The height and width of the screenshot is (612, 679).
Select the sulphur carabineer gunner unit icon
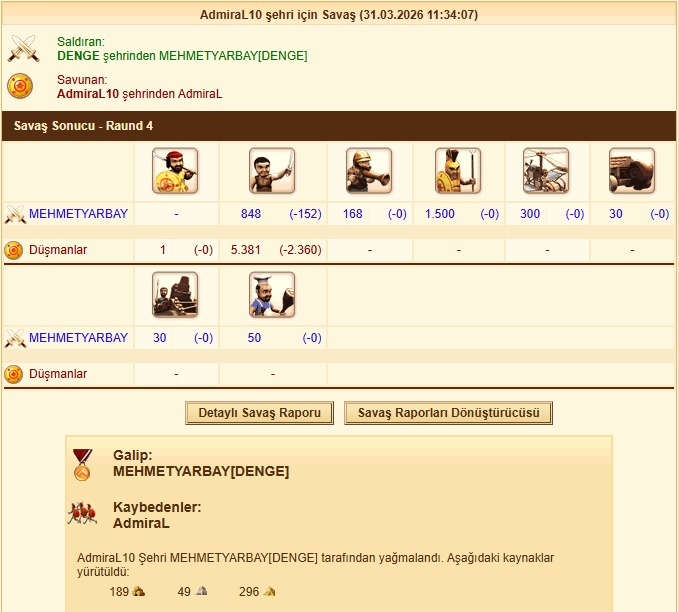tap(369, 171)
